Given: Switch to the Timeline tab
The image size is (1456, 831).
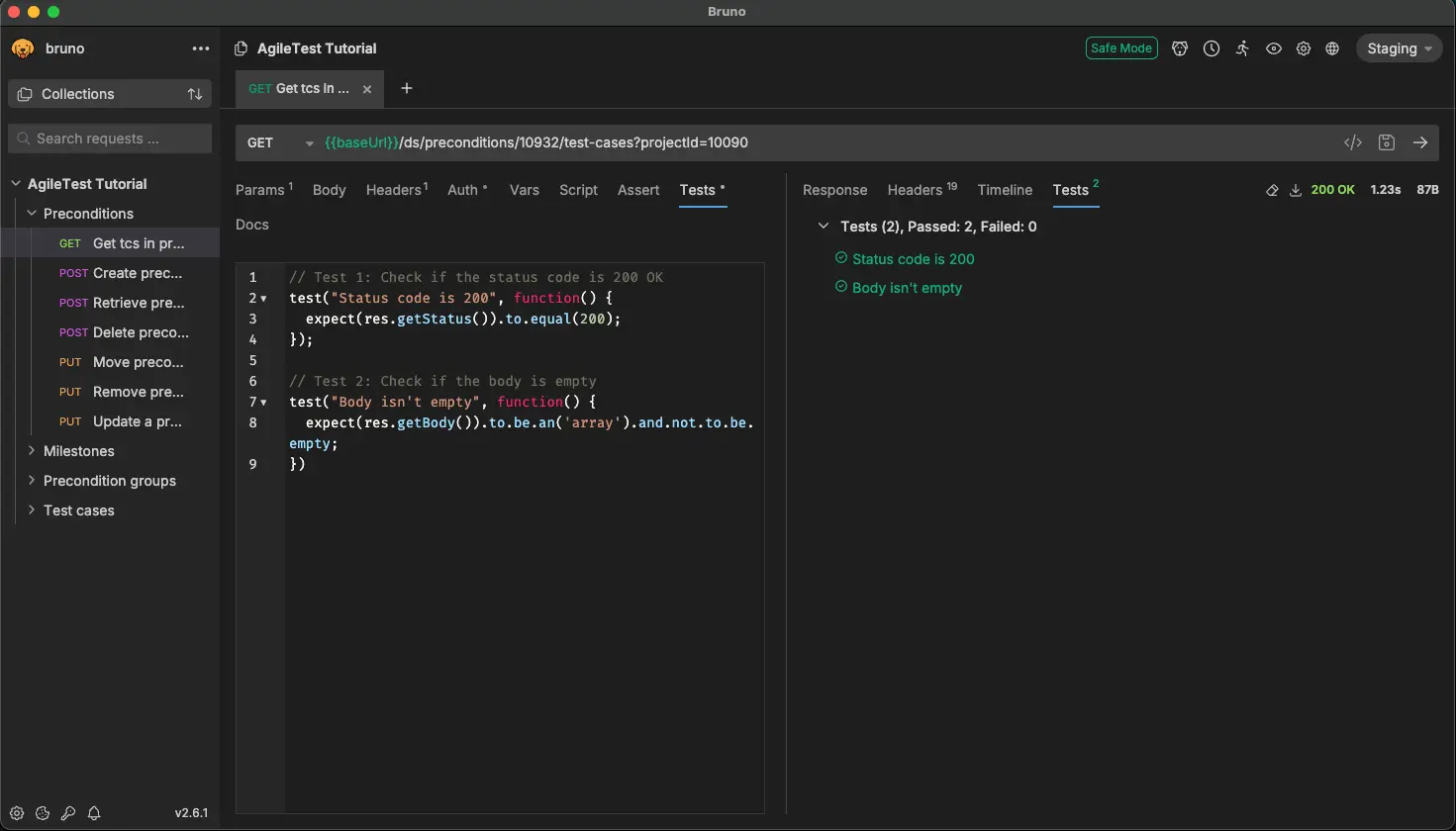Looking at the screenshot, I should click(x=1005, y=190).
